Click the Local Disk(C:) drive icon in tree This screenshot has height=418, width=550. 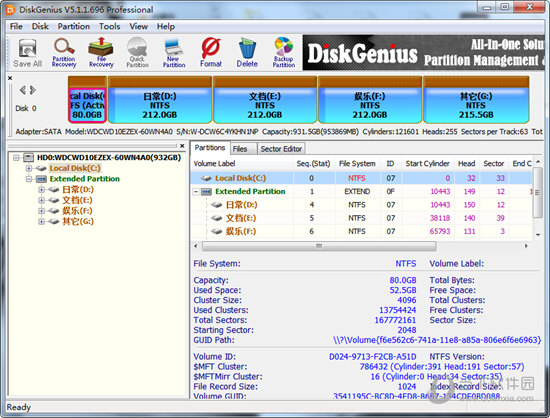pyautogui.click(x=41, y=168)
